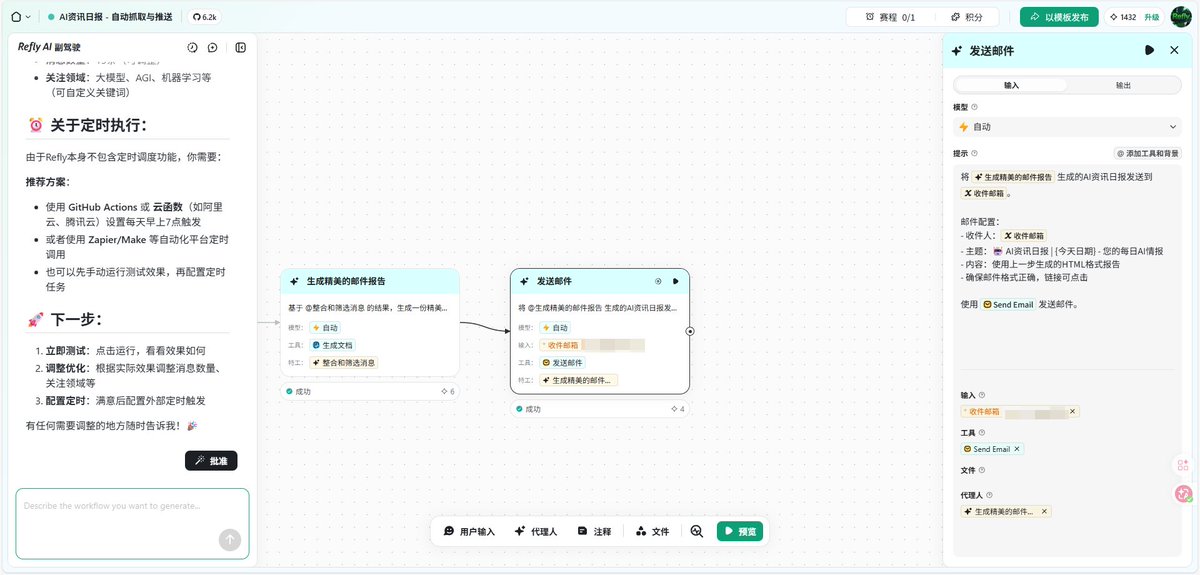This screenshot has width=1200, height=575.
Task: Click info icon beside 输入 section label
Action: (x=982, y=395)
